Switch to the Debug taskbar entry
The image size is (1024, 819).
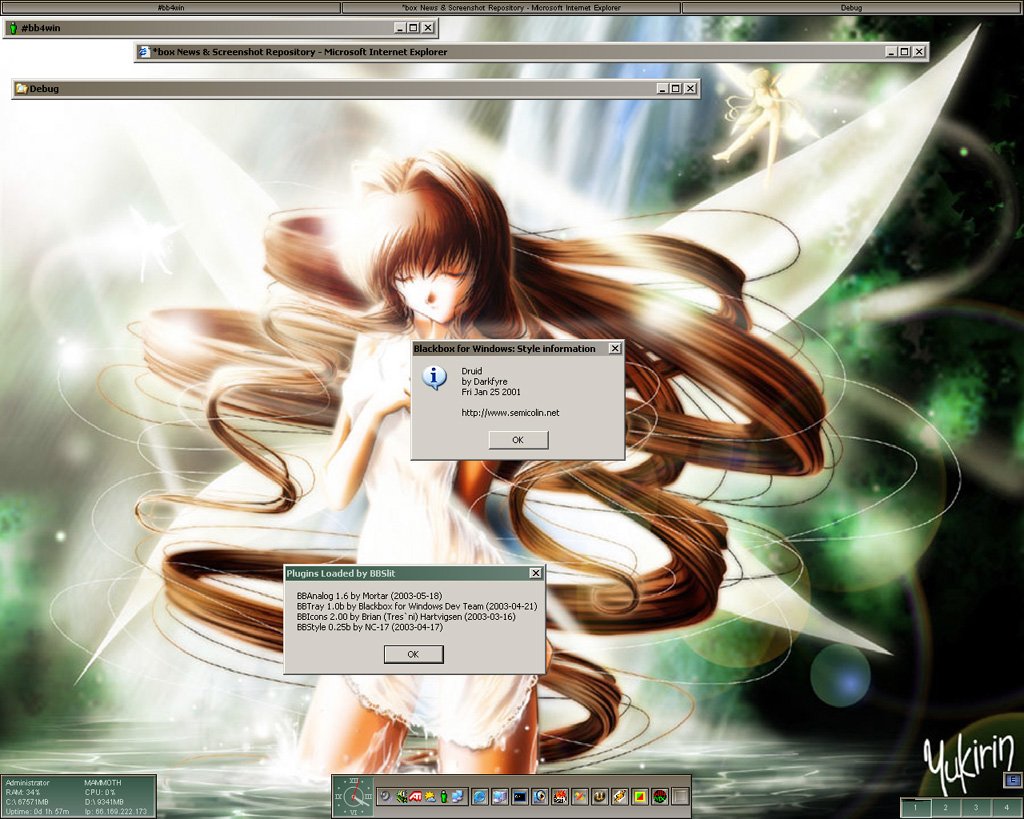pos(852,8)
